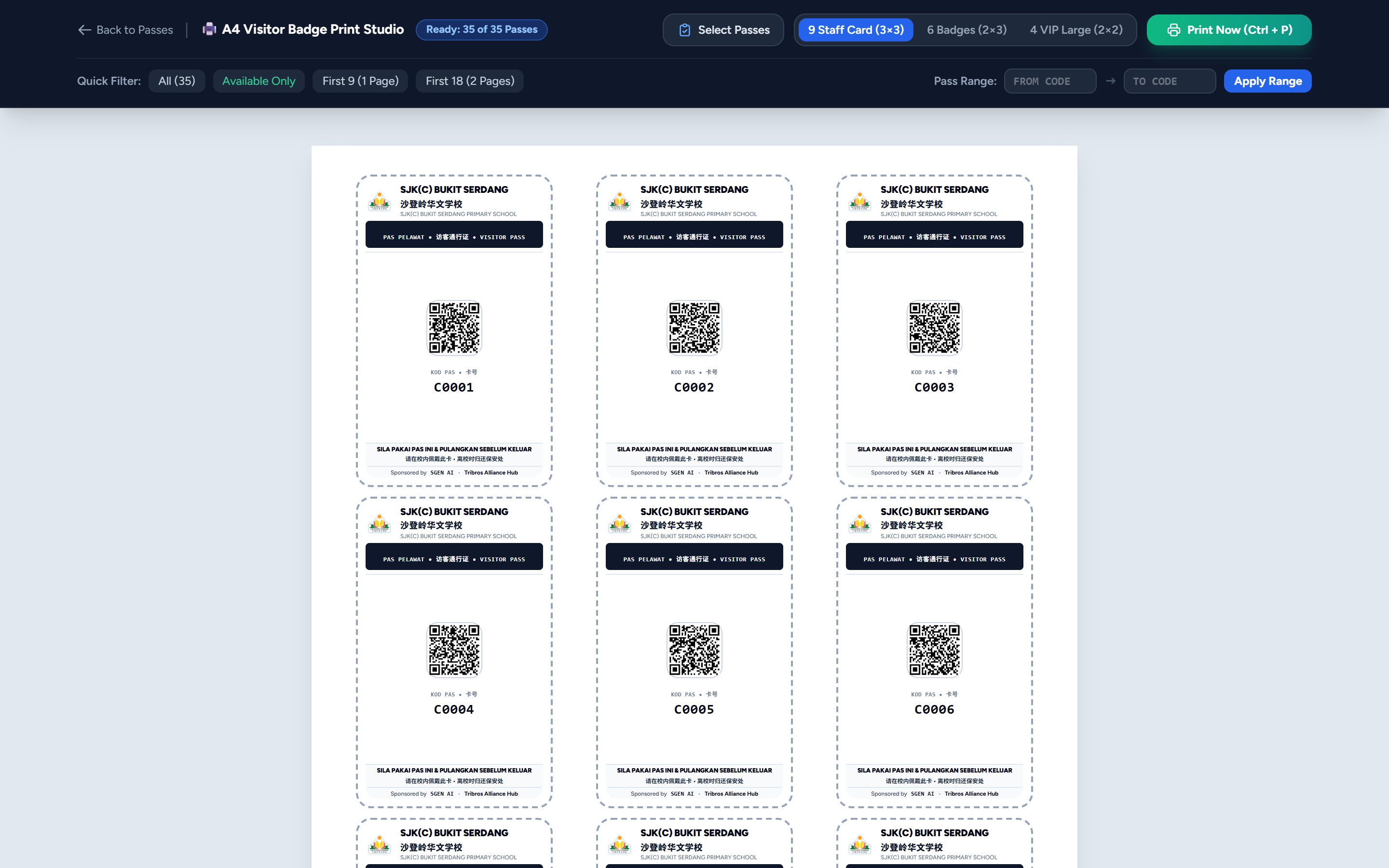Image resolution: width=1389 pixels, height=868 pixels.
Task: Click the QR code on badge C0004
Action: pyautogui.click(x=454, y=650)
